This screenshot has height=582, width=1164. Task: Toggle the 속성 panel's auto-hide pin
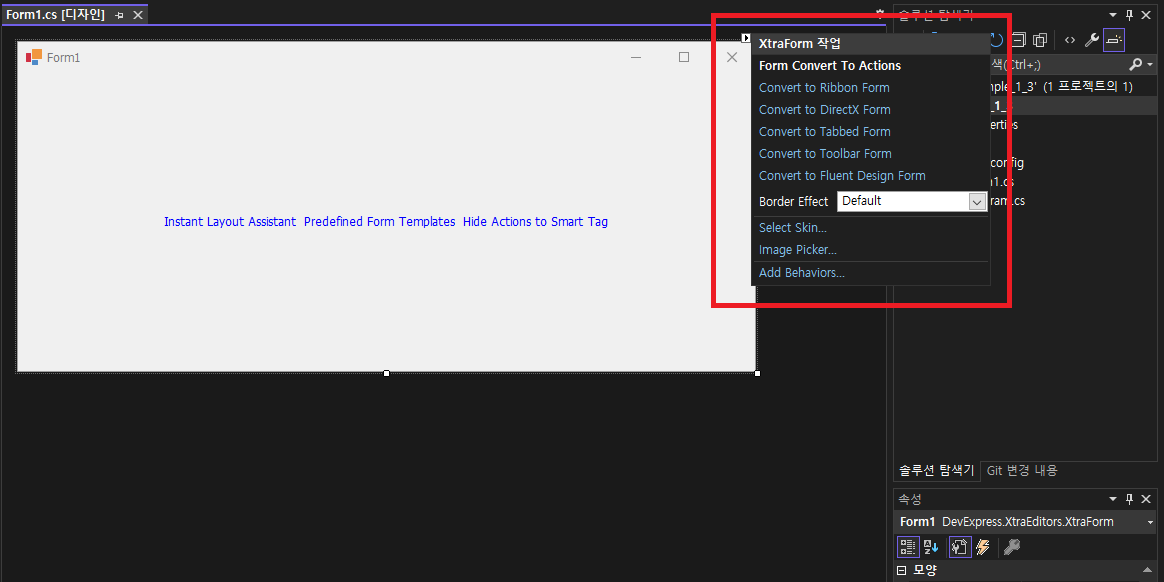pos(1130,499)
